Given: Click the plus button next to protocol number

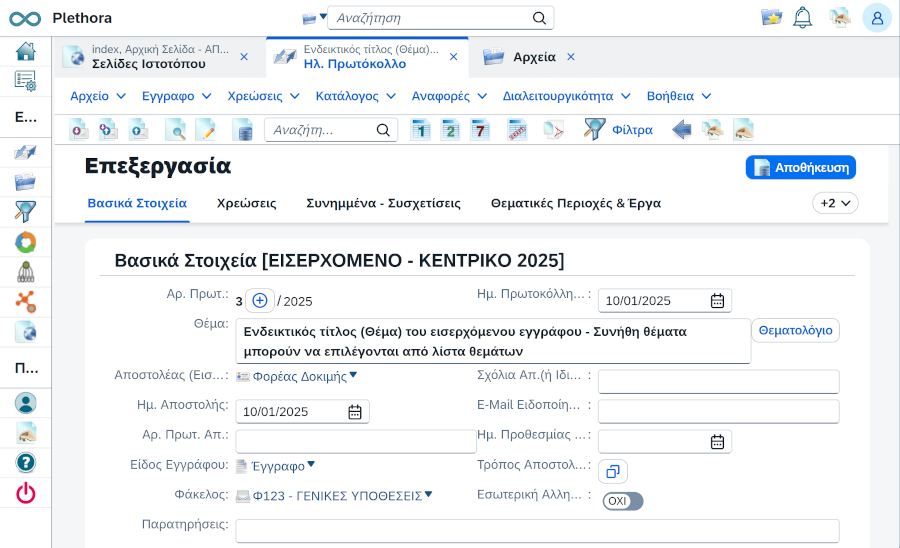Looking at the screenshot, I should pos(260,301).
